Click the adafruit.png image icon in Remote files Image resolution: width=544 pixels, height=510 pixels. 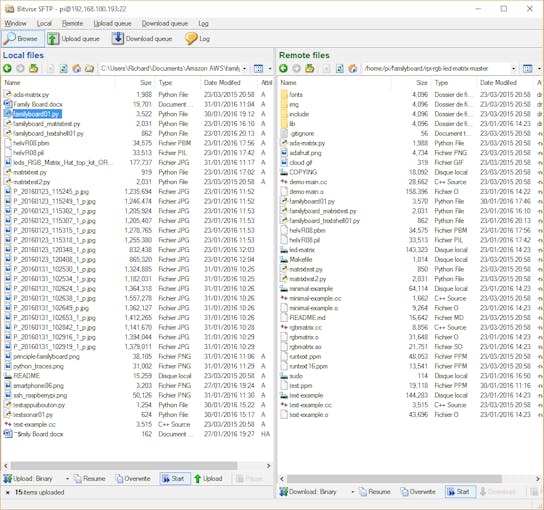click(x=284, y=153)
